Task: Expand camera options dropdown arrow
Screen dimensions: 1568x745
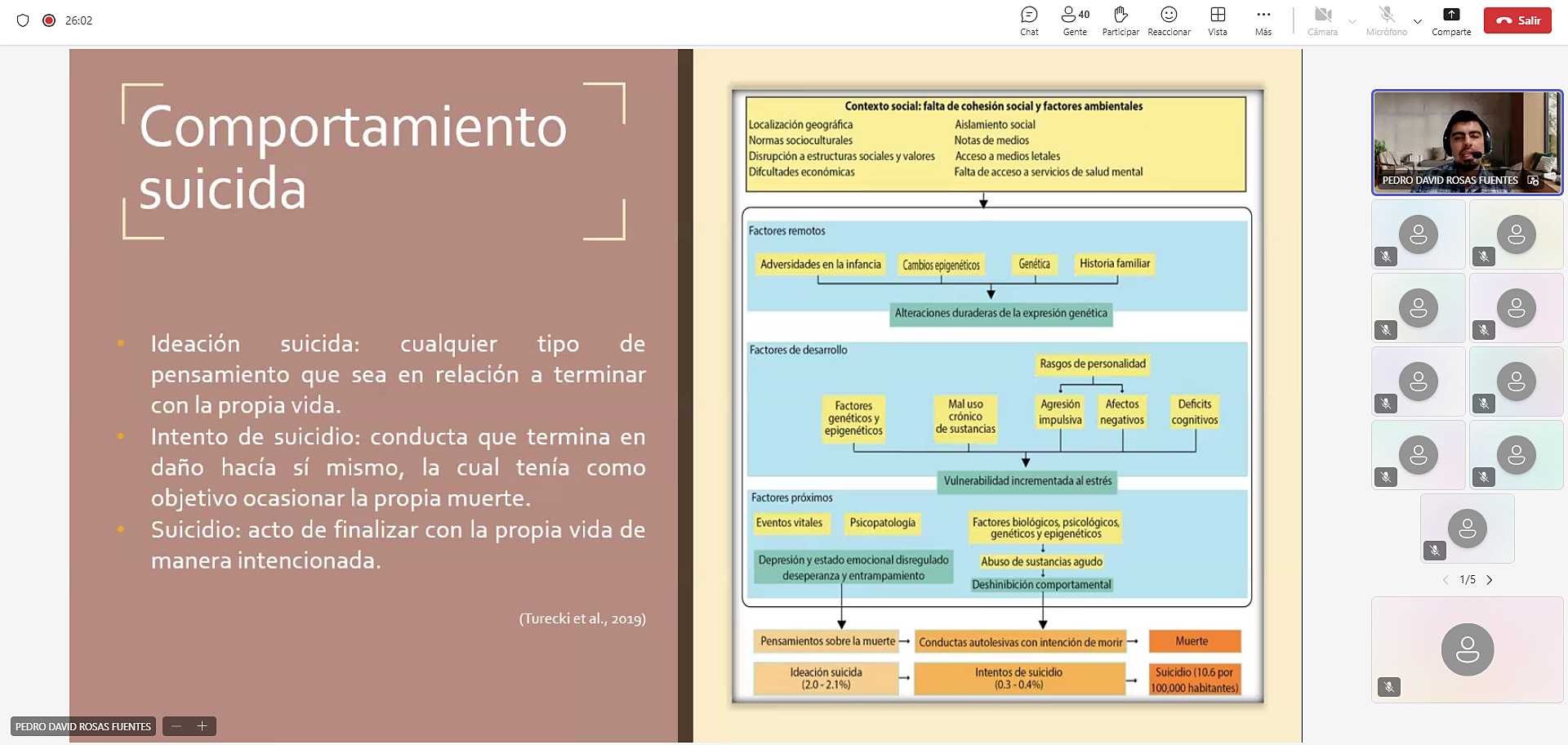Action: [1352, 21]
